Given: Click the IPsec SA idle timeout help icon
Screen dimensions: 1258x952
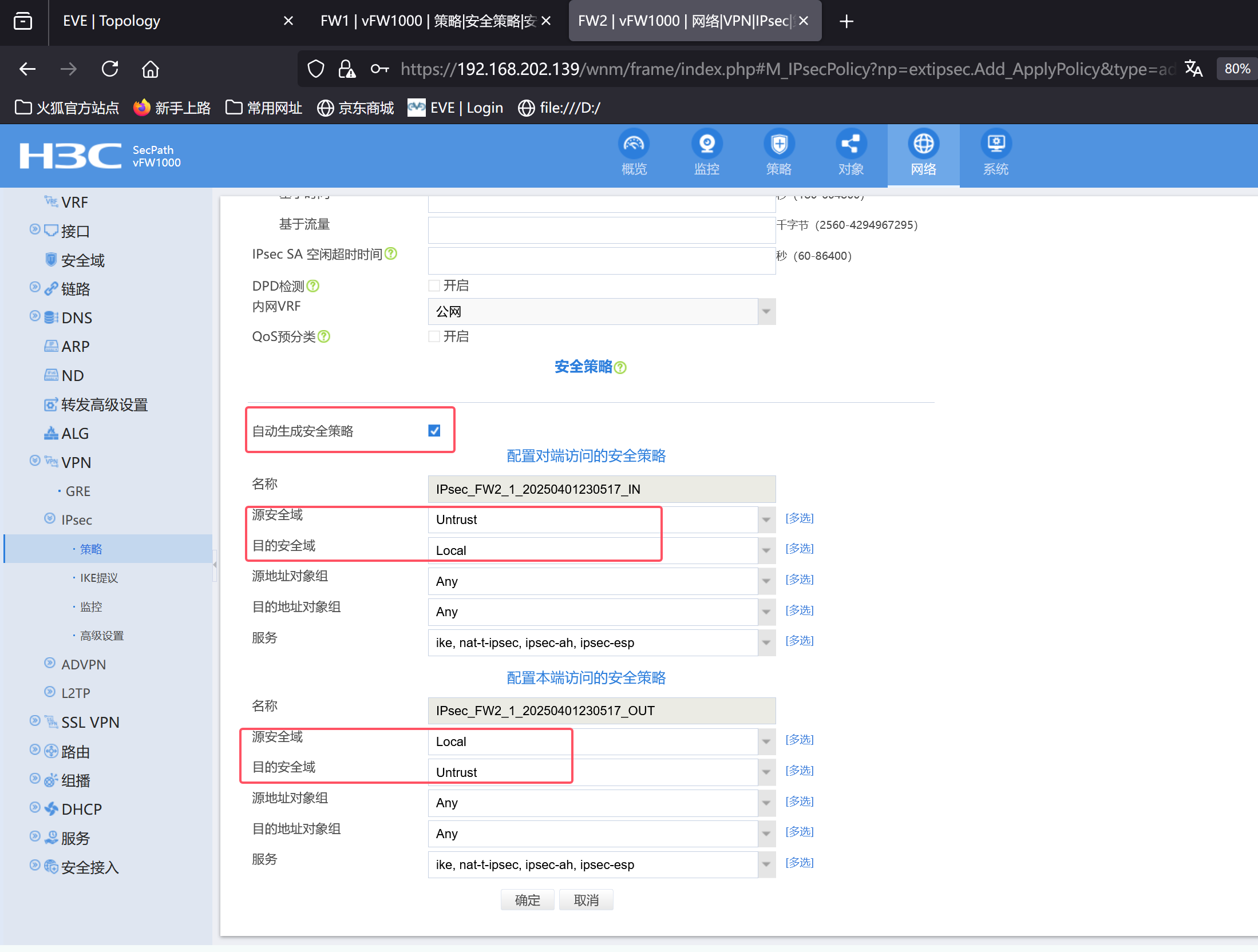Looking at the screenshot, I should coord(391,253).
